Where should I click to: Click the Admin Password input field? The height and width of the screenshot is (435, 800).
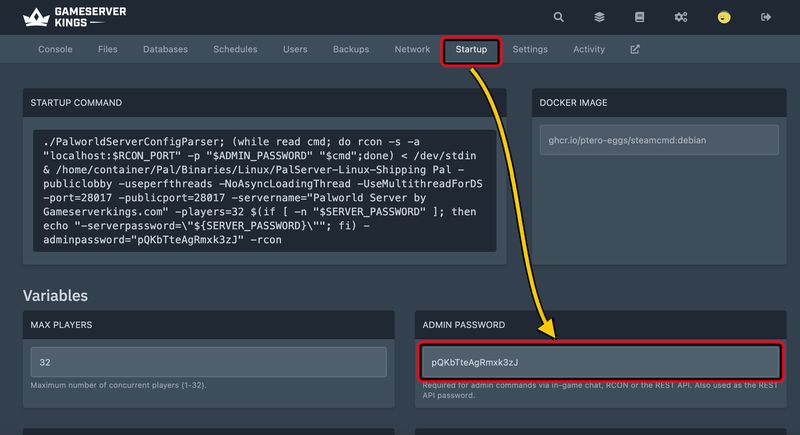click(600, 362)
